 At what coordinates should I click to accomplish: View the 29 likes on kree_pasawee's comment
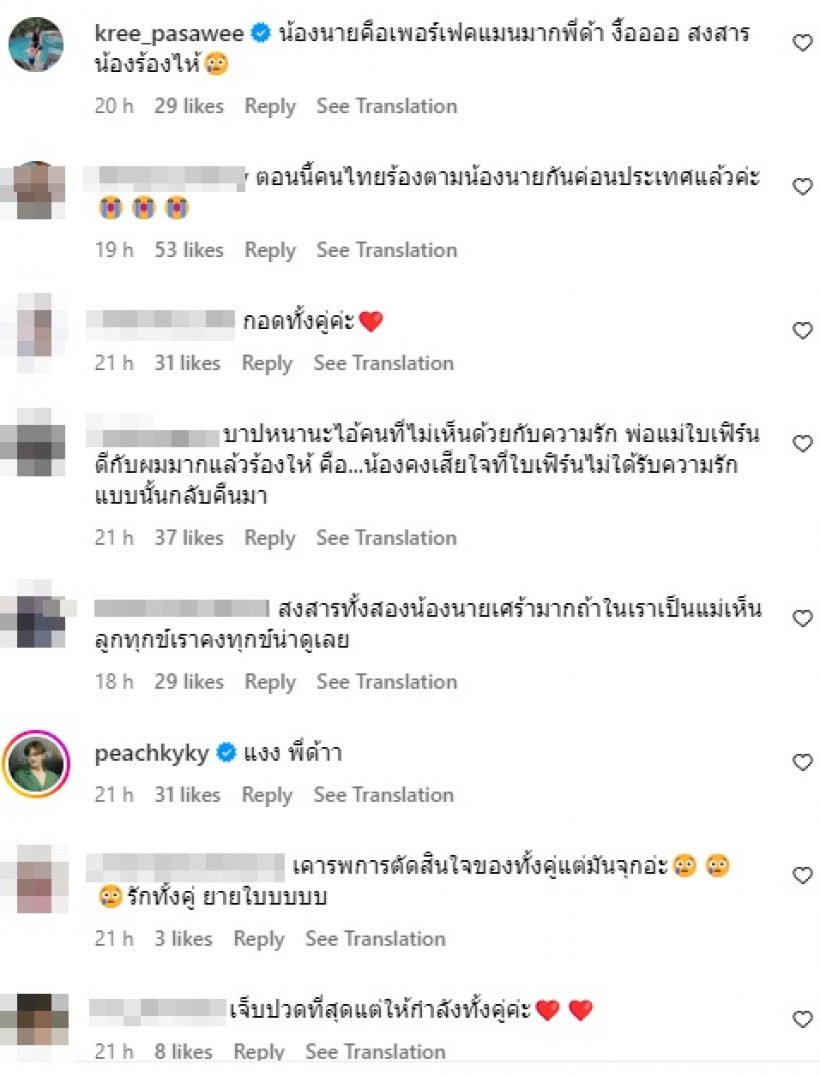[189, 106]
